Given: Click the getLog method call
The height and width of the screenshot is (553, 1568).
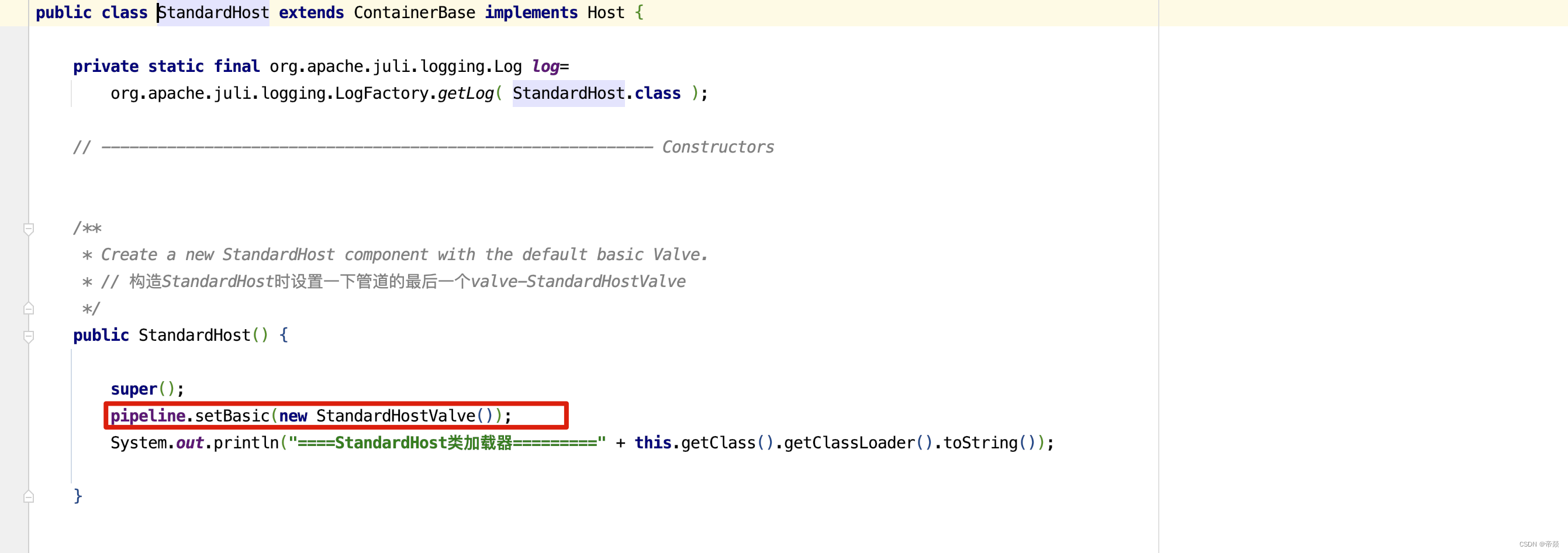Looking at the screenshot, I should 465,93.
